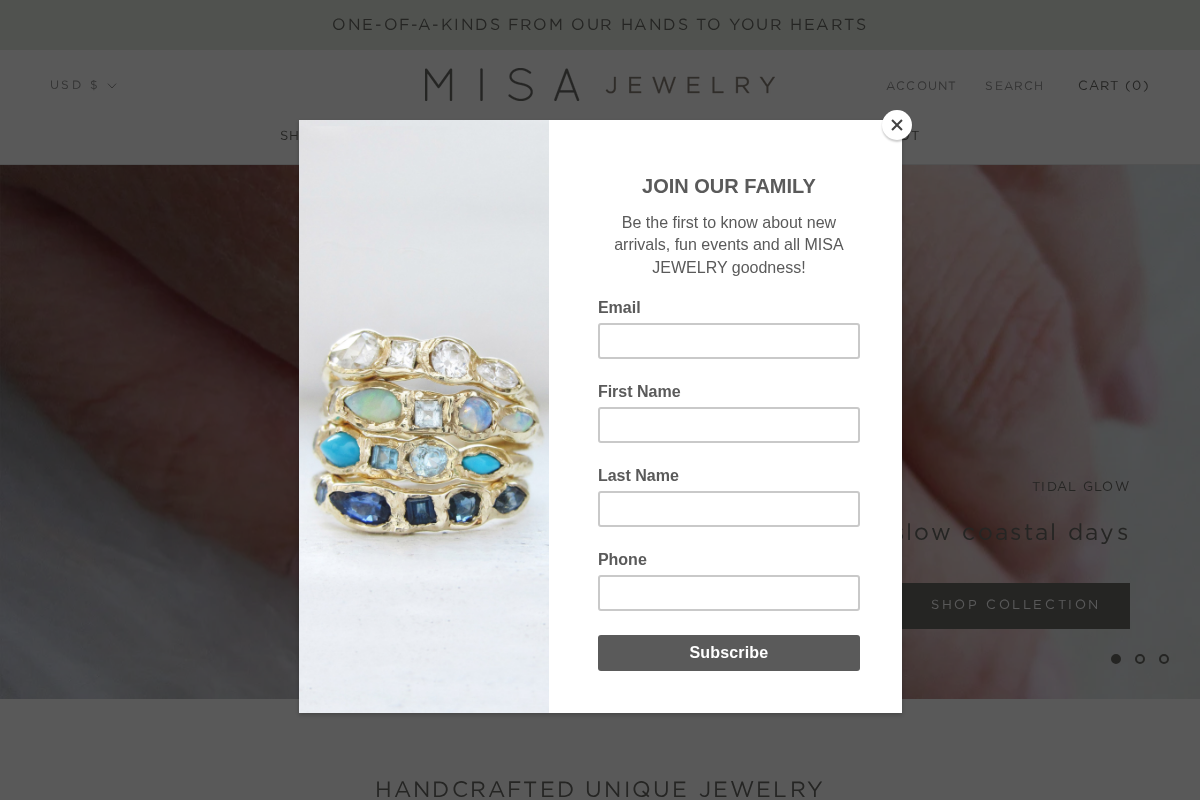Click the MISA Jewelry logo
Viewport: 1200px width, 800px height.
600,85
